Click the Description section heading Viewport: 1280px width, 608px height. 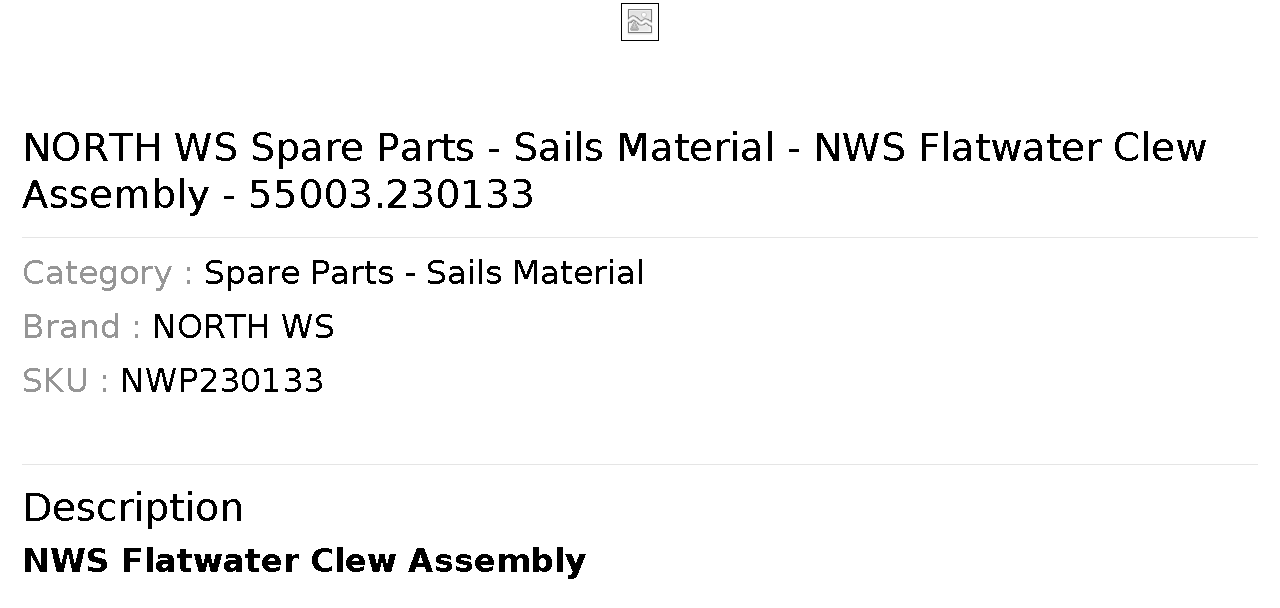tap(133, 507)
